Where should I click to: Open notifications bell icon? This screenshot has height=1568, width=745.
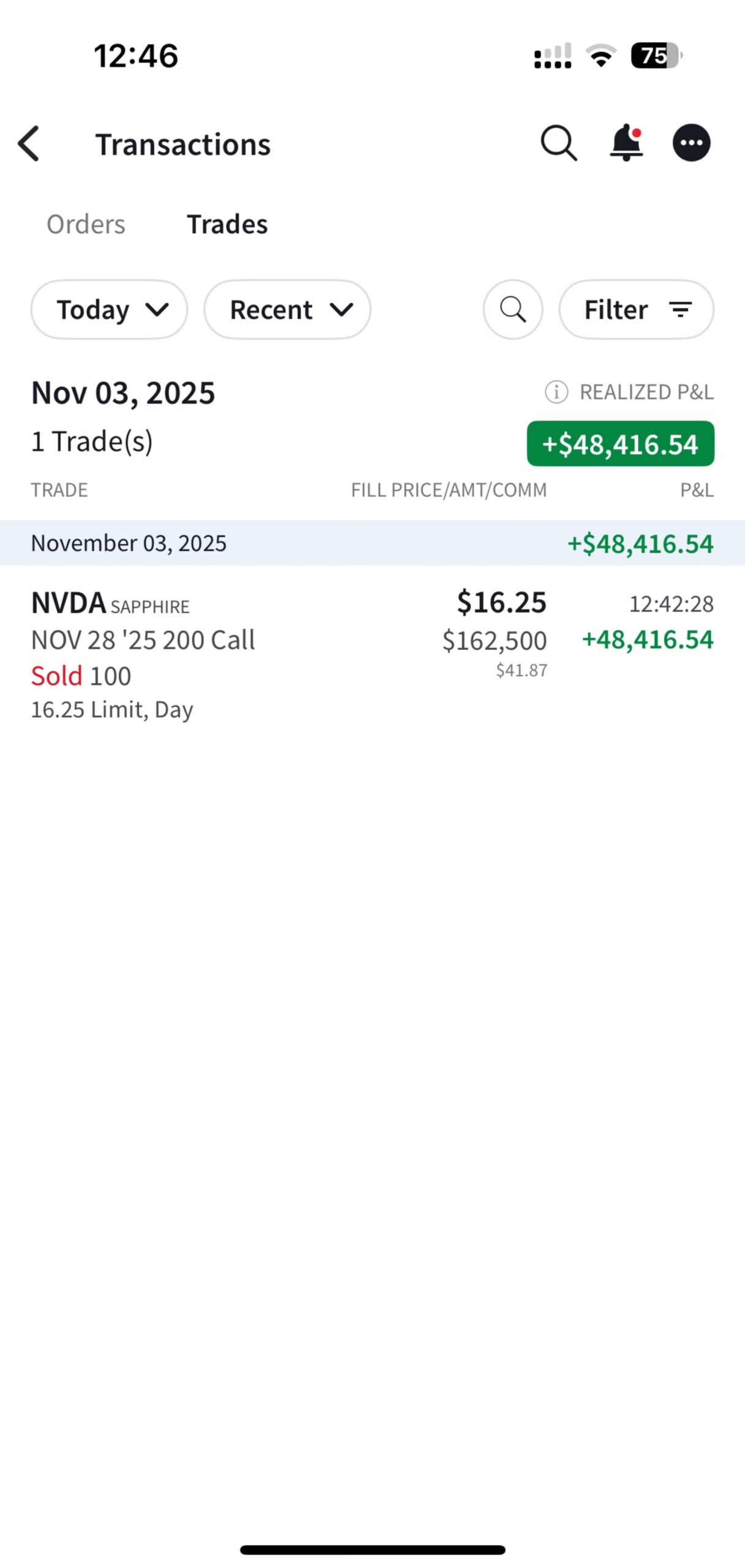(626, 143)
